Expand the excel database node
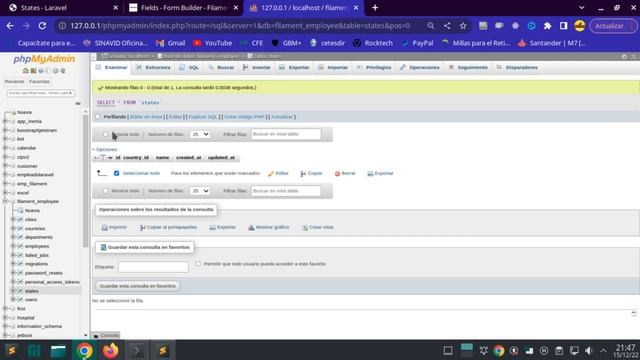 pos(5,192)
